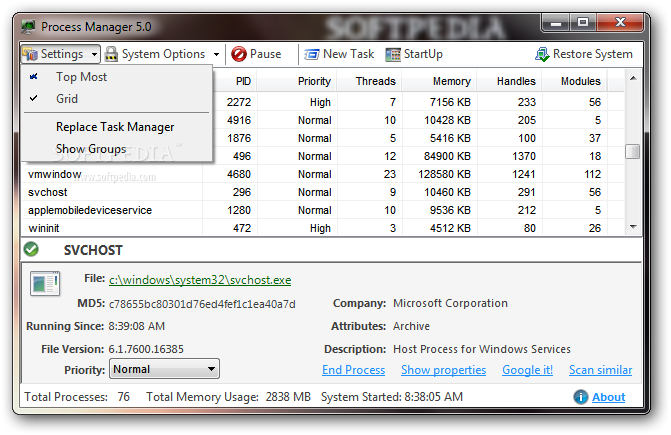Image resolution: width=671 pixels, height=435 pixels.
Task: Click the Scan similar link
Action: [600, 370]
